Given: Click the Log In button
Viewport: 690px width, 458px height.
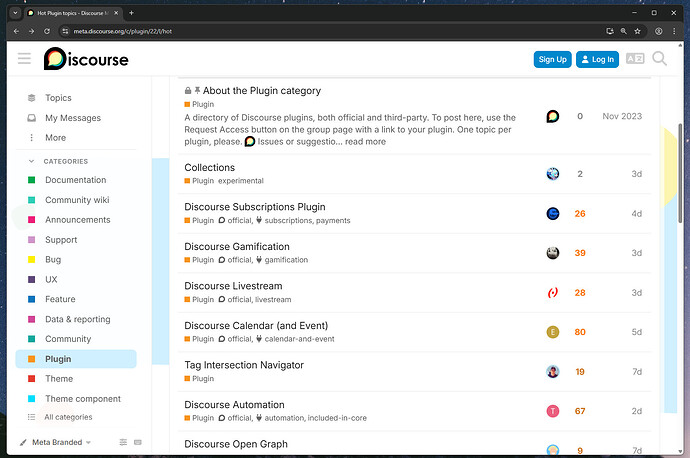Looking at the screenshot, I should [597, 59].
